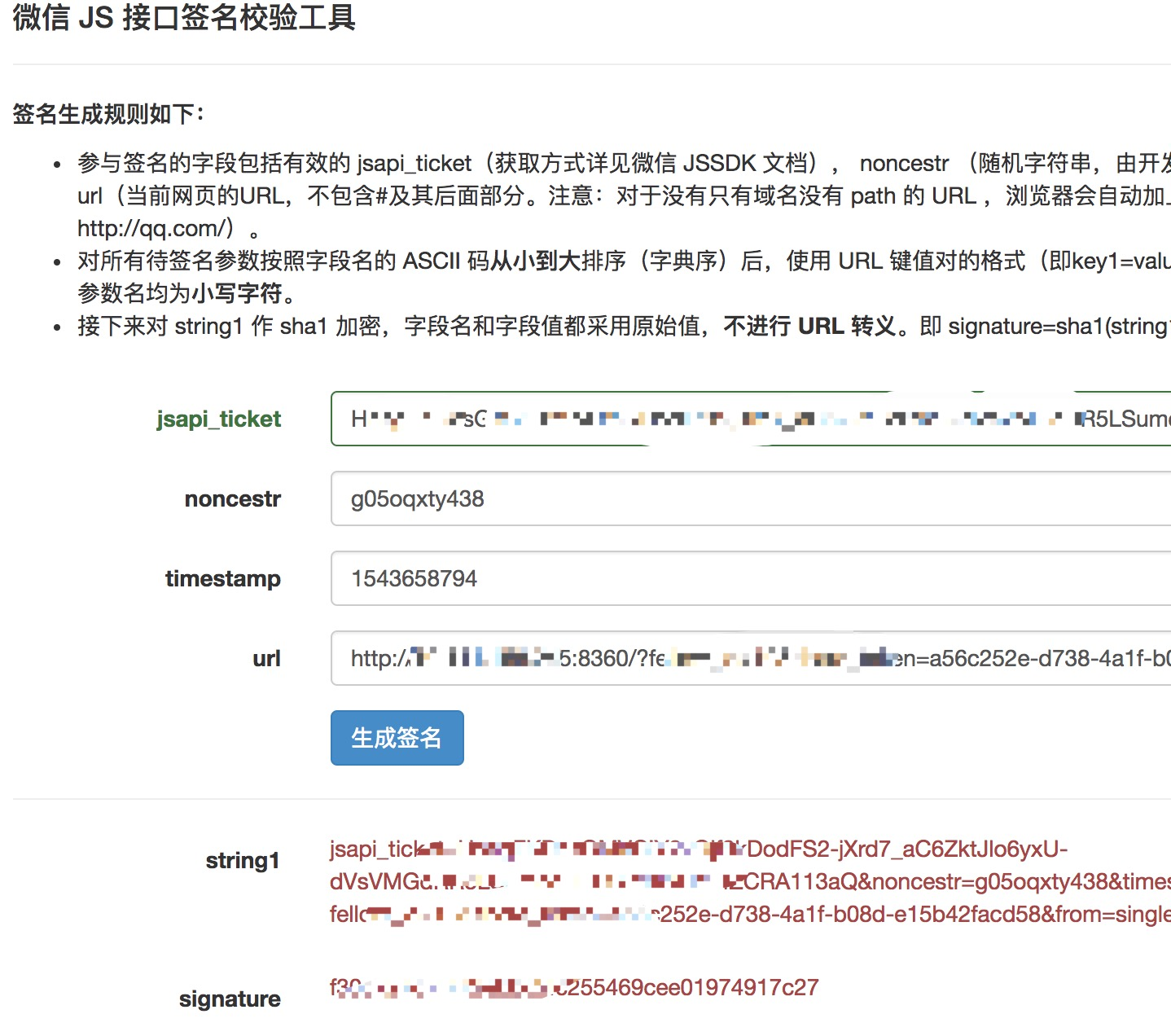Click the timestamp field label
The width and height of the screenshot is (1171, 1036).
point(223,578)
